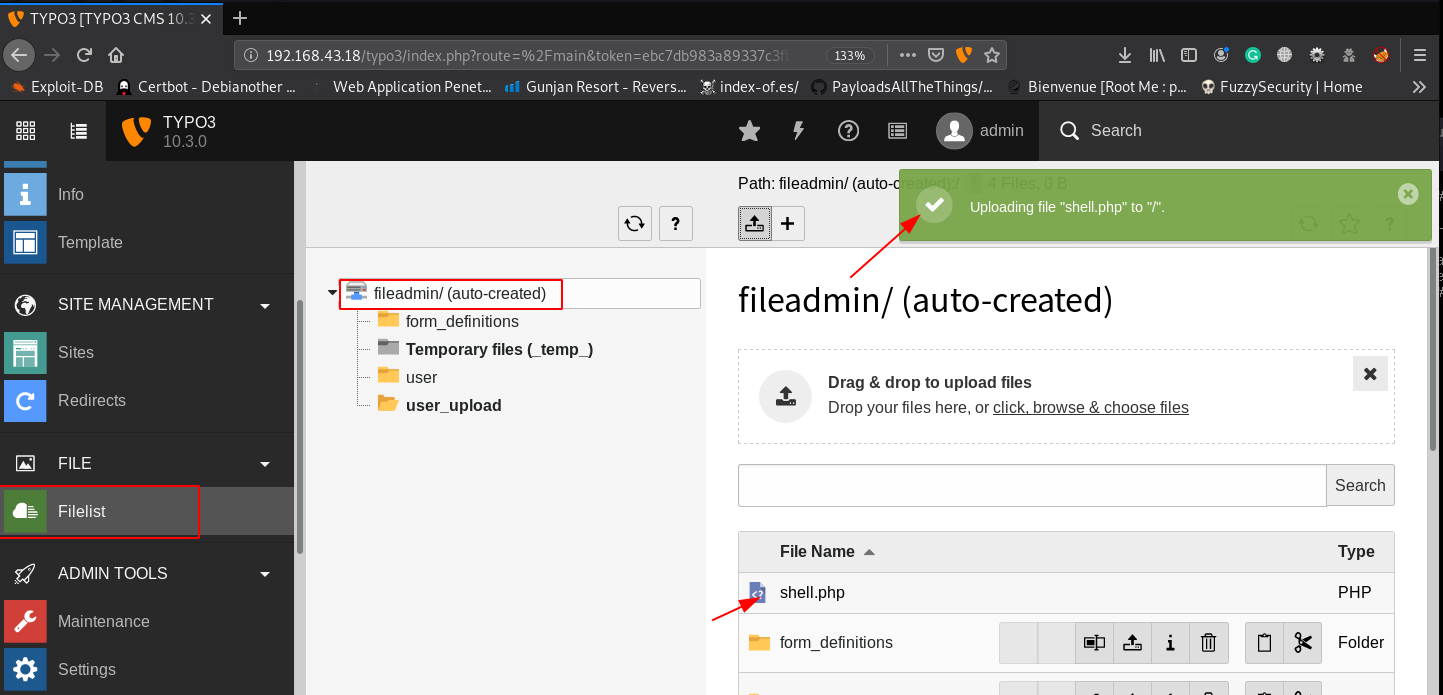Show info for form_definitions folder
Viewport: 1443px width, 695px height.
[1170, 643]
